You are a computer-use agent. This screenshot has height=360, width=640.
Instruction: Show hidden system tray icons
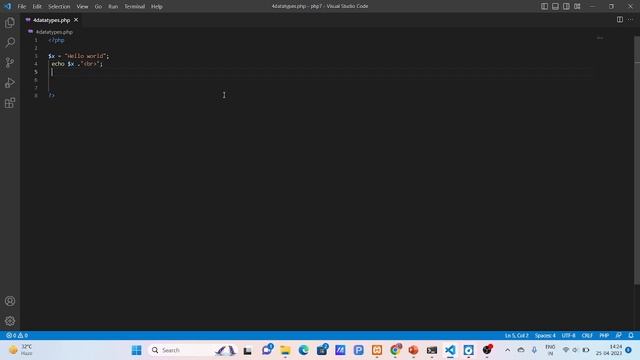pos(507,350)
